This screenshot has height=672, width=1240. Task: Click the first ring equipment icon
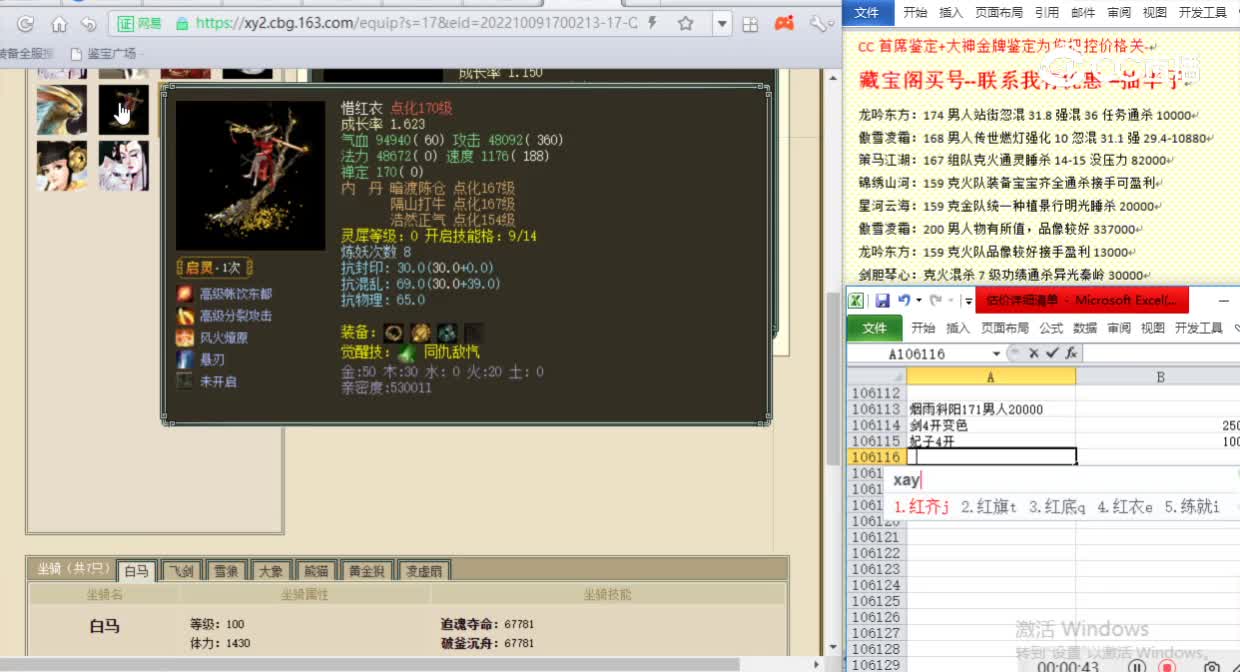coord(394,332)
